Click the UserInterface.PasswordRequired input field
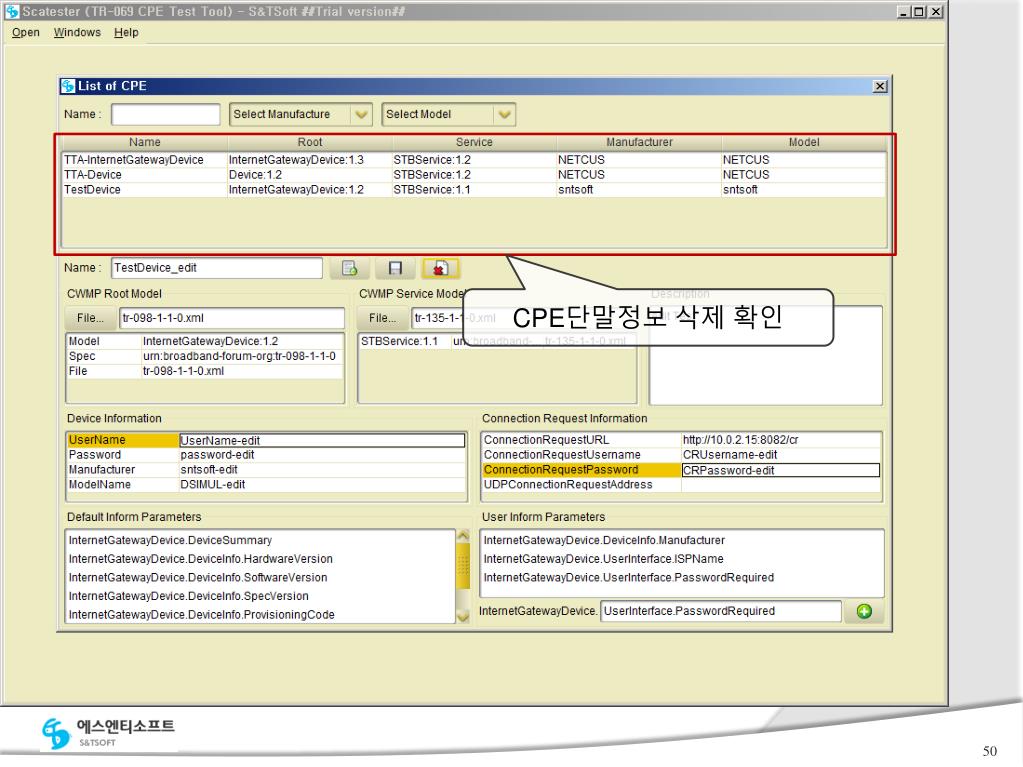Image resolution: width=1023 pixels, height=767 pixels. point(720,612)
